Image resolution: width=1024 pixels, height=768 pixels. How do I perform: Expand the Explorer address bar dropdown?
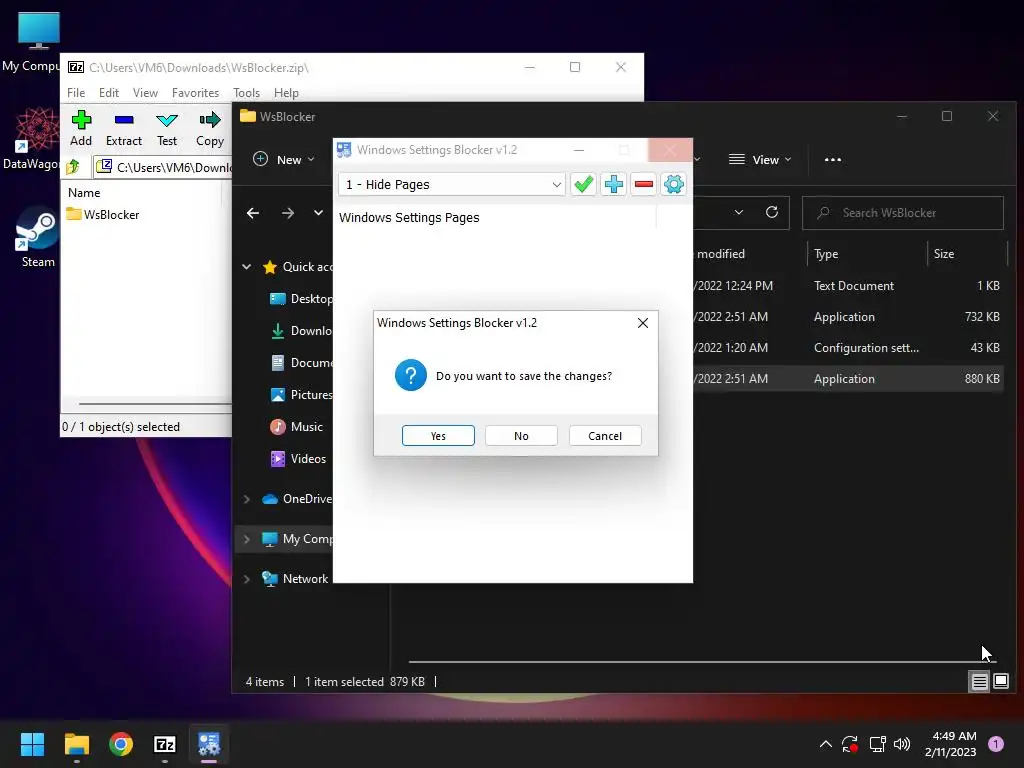pos(739,212)
